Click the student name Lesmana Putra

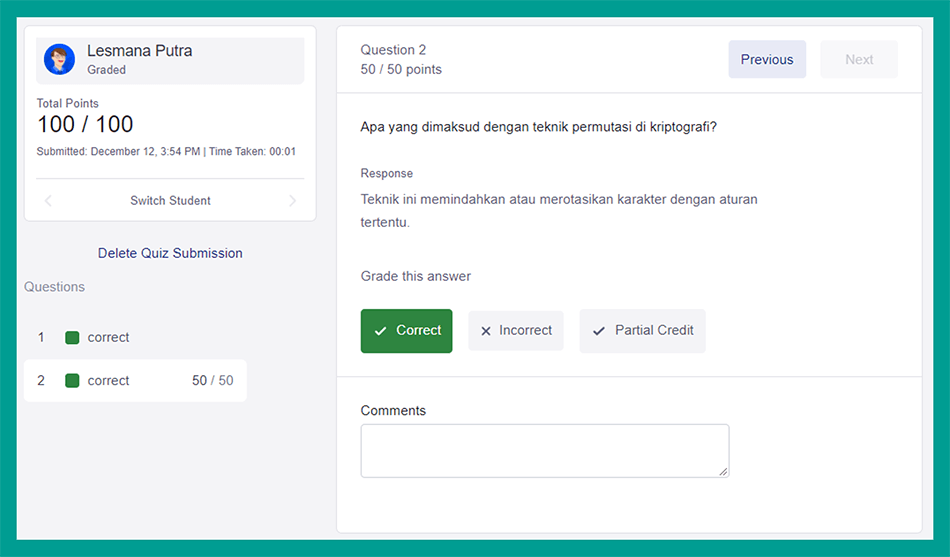(x=139, y=51)
